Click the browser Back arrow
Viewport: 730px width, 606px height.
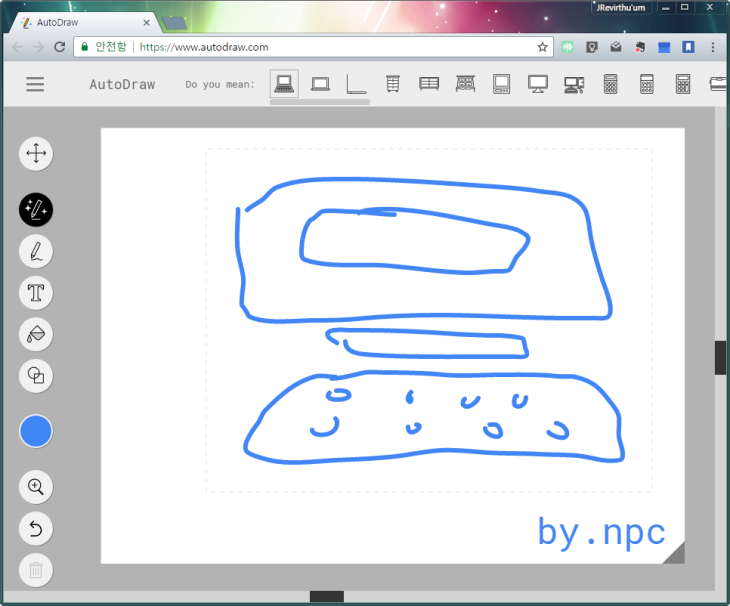coord(17,47)
